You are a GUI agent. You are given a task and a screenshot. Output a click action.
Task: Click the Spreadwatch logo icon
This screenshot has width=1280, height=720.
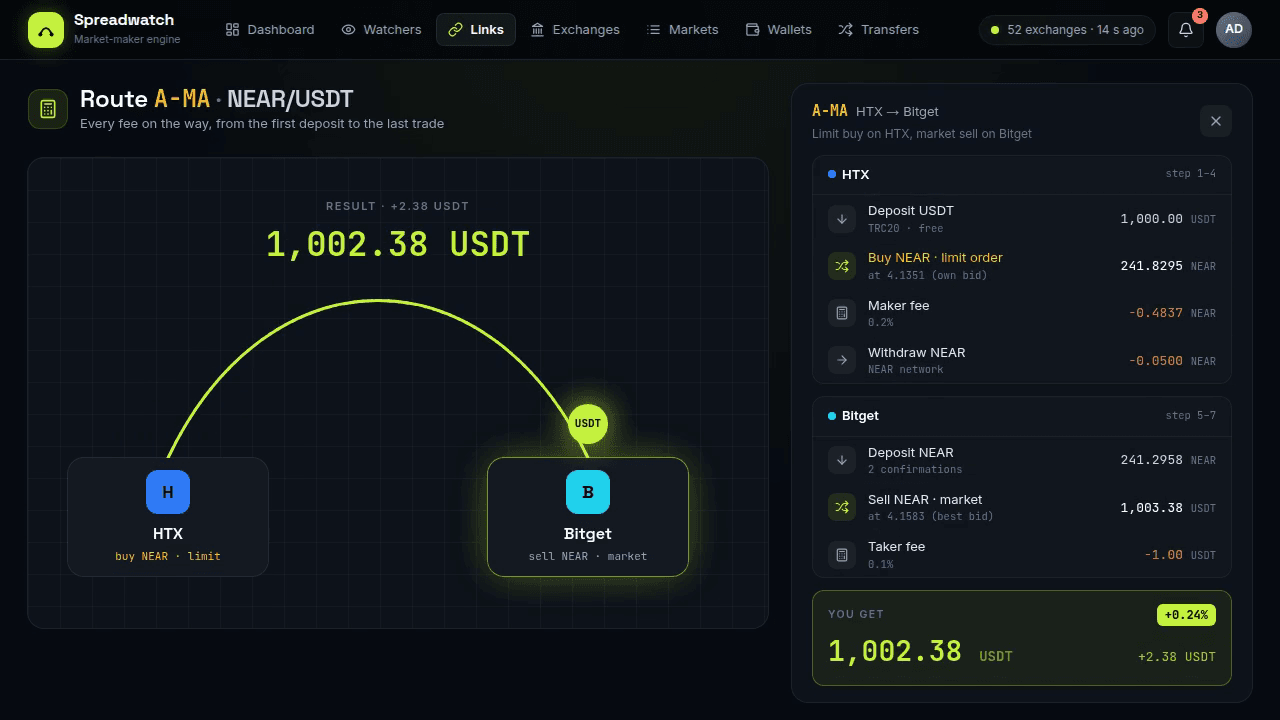click(45, 30)
